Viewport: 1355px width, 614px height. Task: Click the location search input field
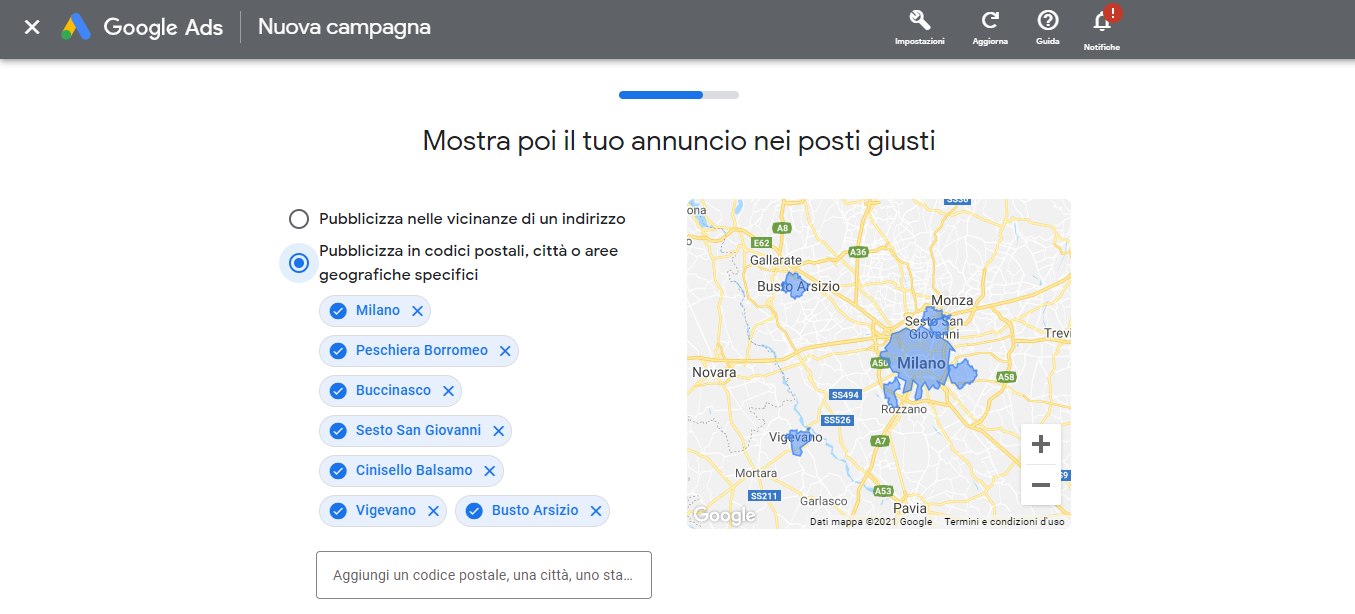click(483, 575)
